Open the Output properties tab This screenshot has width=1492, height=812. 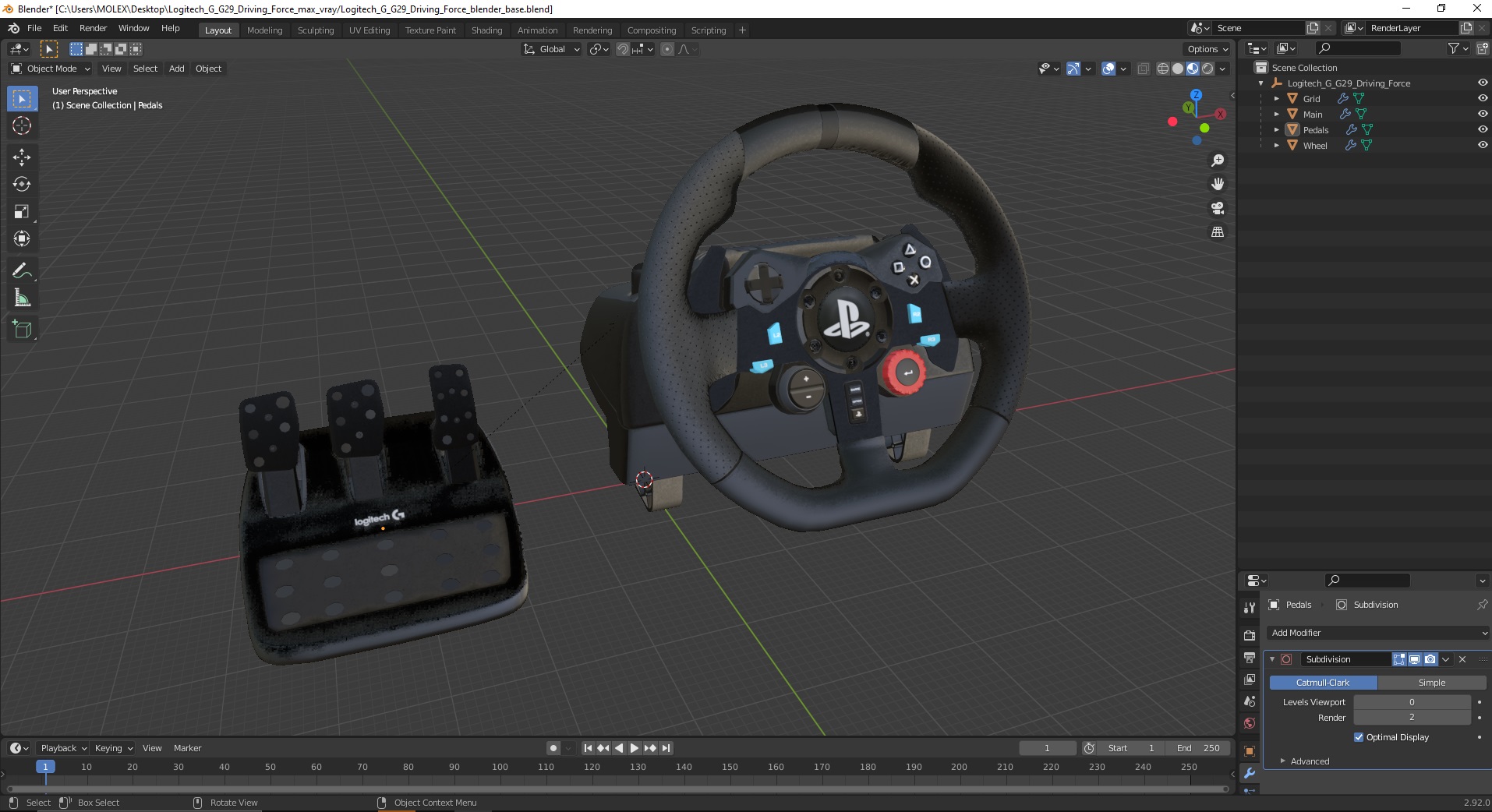[1250, 658]
